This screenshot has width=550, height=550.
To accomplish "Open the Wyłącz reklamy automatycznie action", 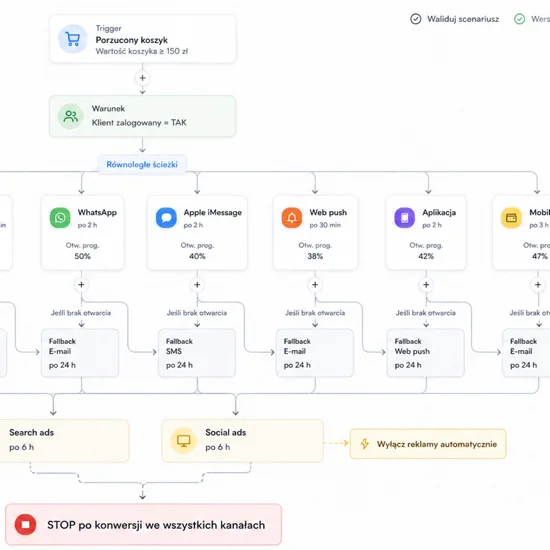I will 428,444.
